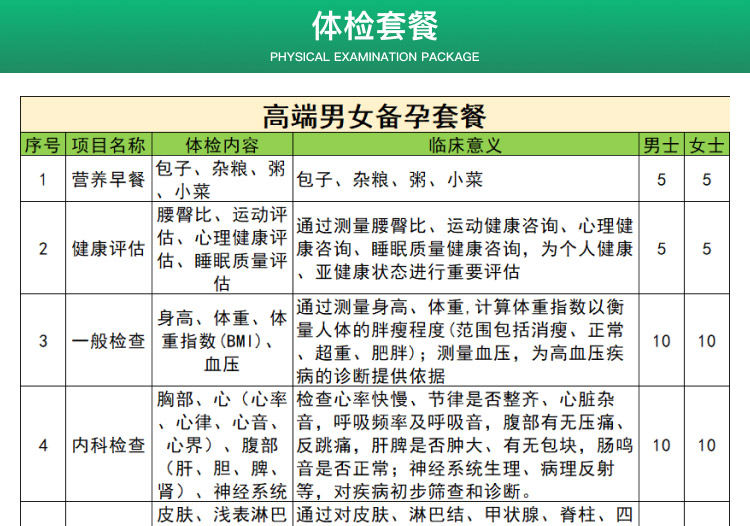
Task: Click the 营养早餐 row 体检内容 cell
Action: pyautogui.click(x=222, y=179)
